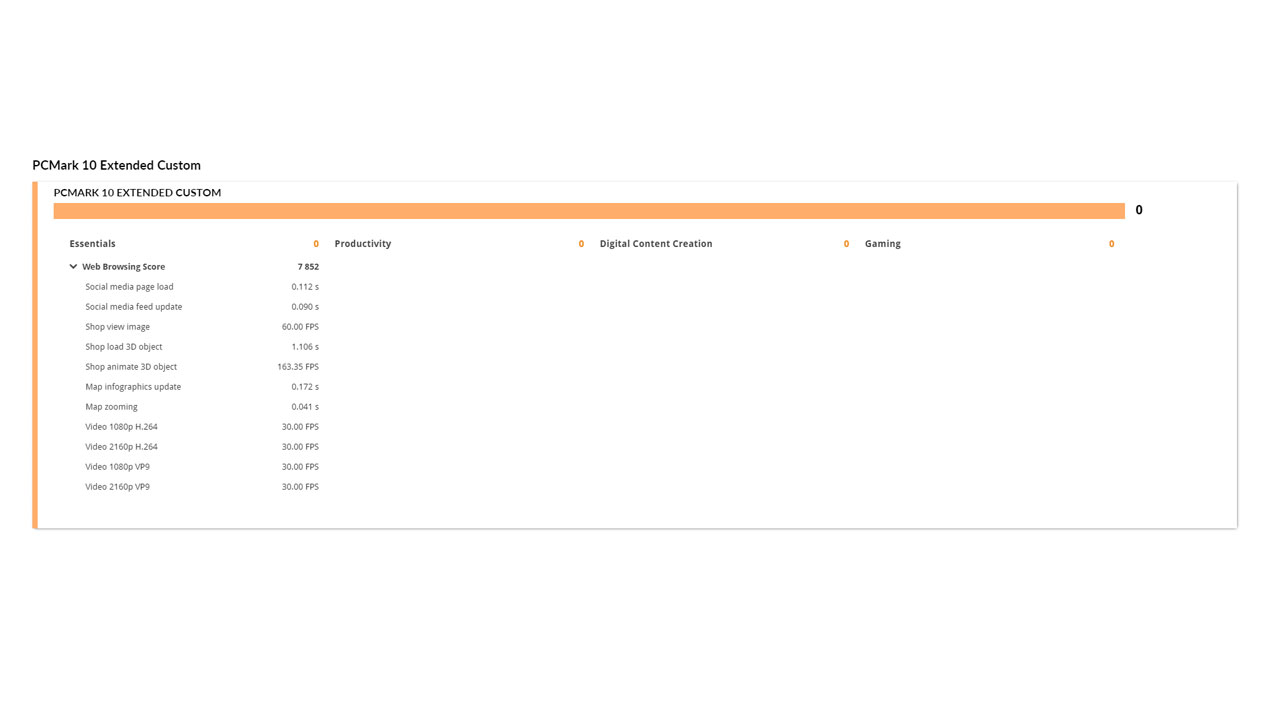Click the 0.172 s infographics value
Image resolution: width=1280 pixels, height=720 pixels.
305,387
